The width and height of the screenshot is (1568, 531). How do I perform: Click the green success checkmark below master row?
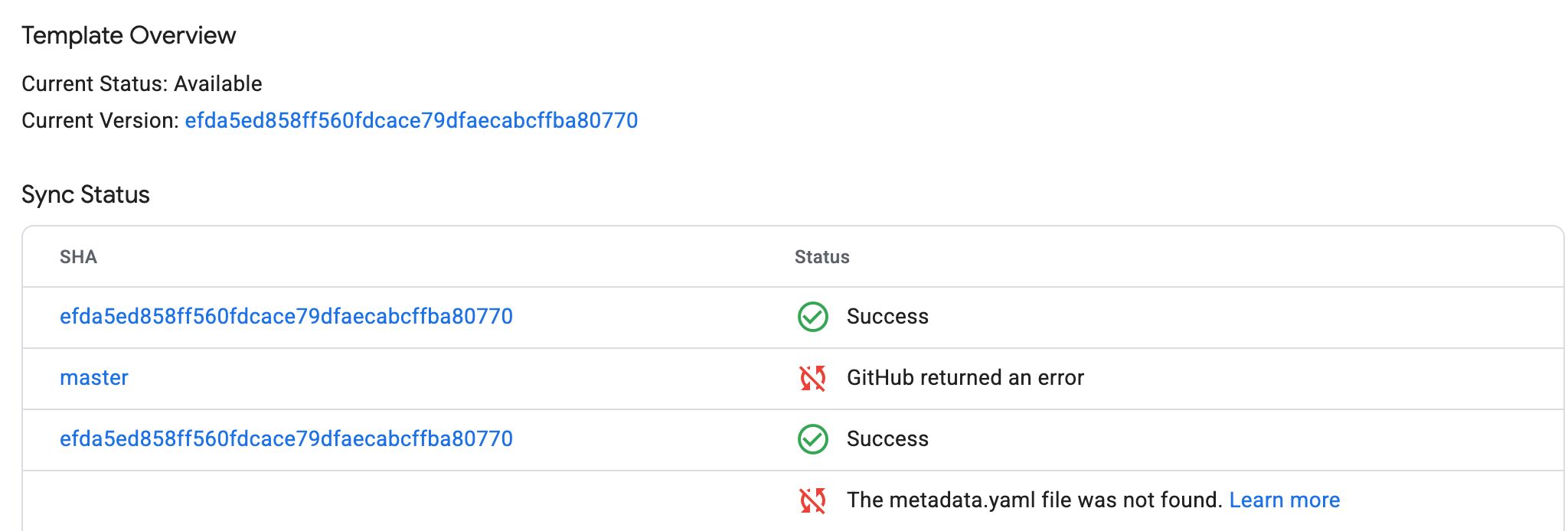click(x=812, y=439)
